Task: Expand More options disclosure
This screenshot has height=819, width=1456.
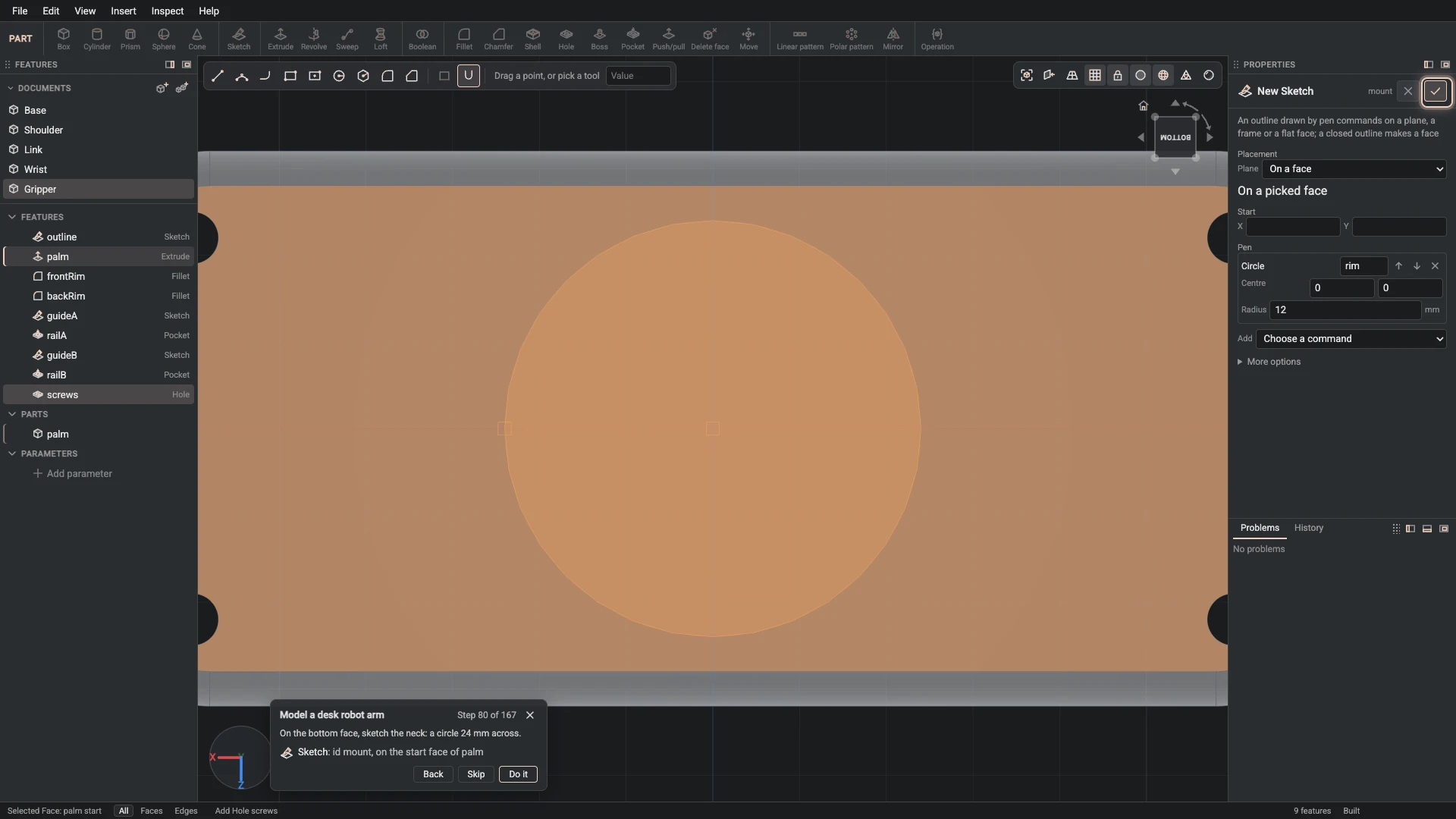Action: (x=1269, y=362)
